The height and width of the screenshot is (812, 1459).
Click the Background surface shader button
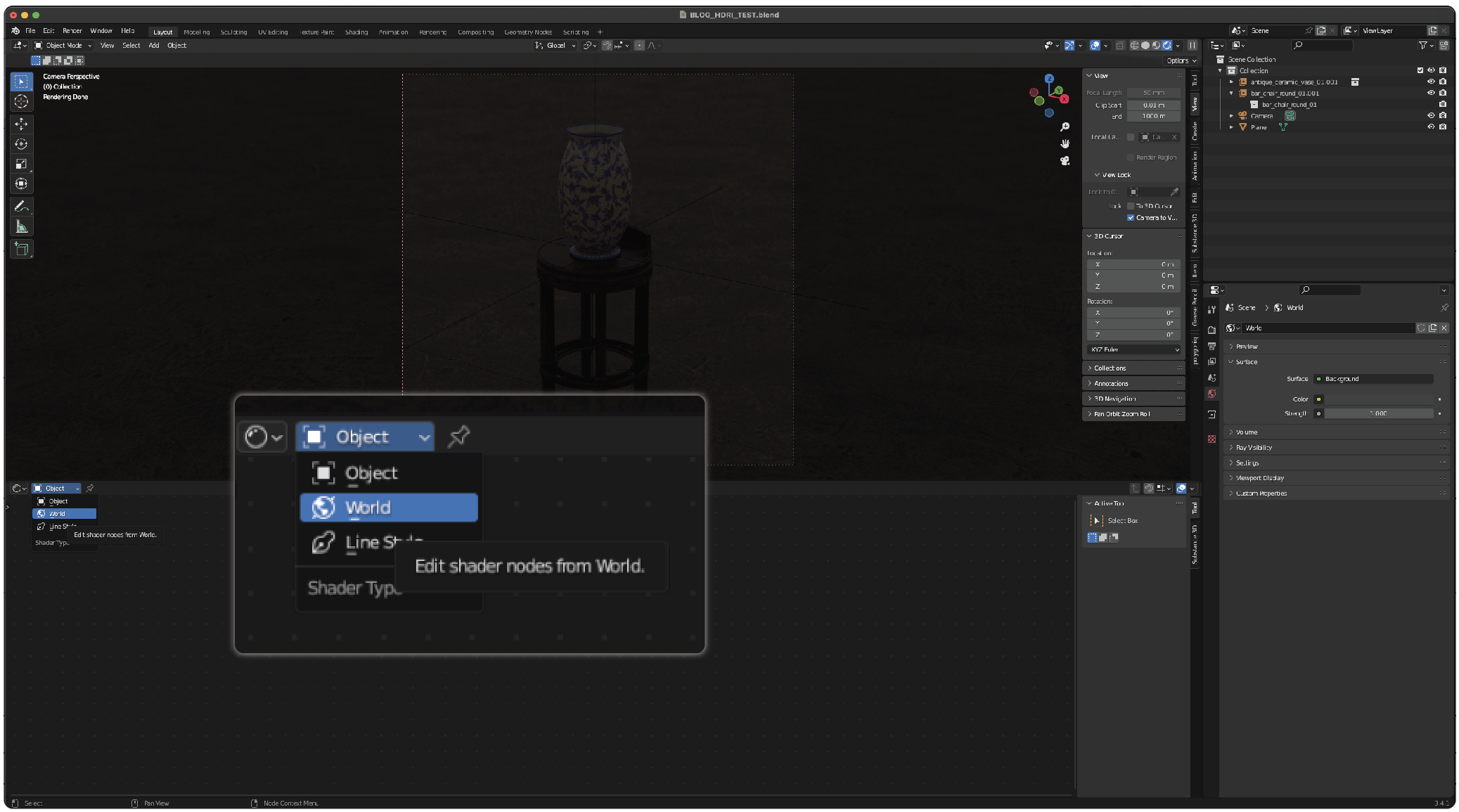(1373, 379)
